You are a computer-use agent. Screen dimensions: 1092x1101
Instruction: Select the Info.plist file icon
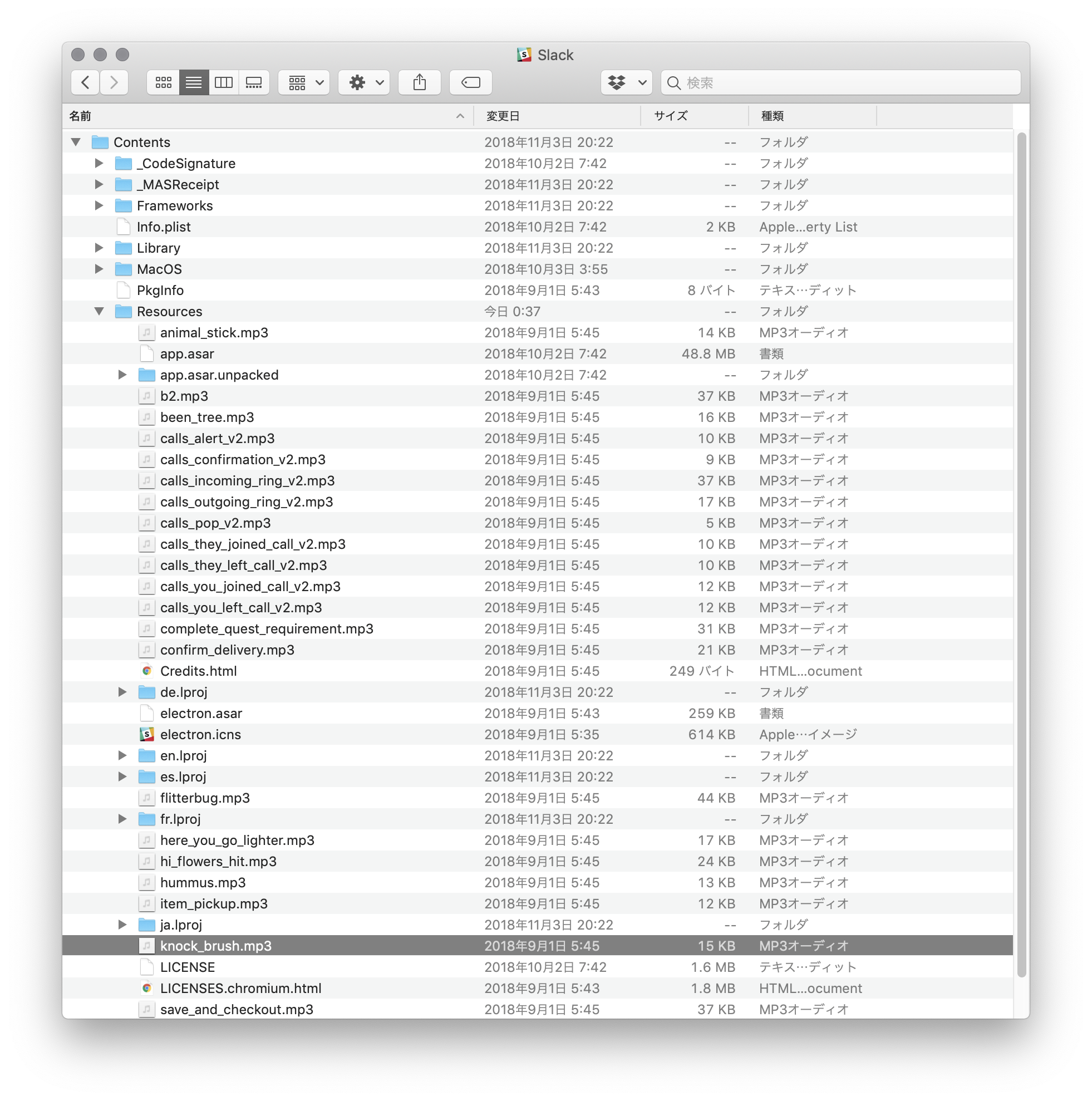click(x=123, y=227)
